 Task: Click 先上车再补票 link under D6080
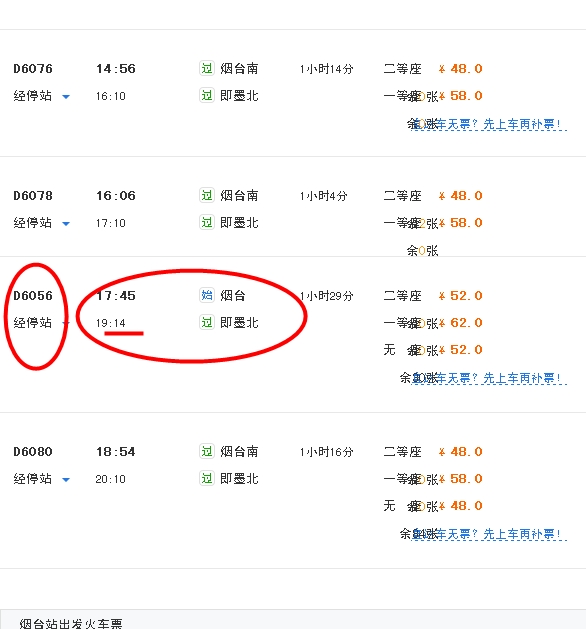point(522,534)
